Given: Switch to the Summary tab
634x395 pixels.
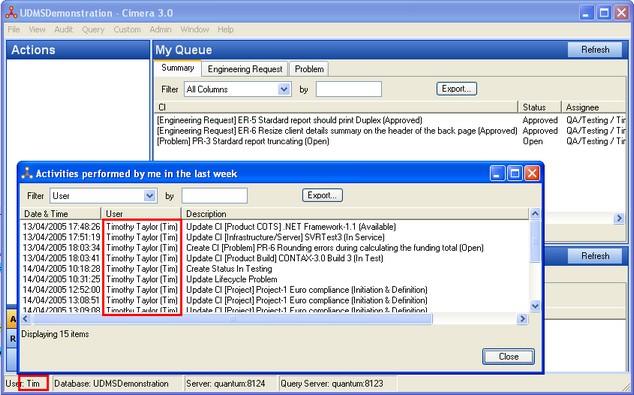Looking at the screenshot, I should click(178, 68).
